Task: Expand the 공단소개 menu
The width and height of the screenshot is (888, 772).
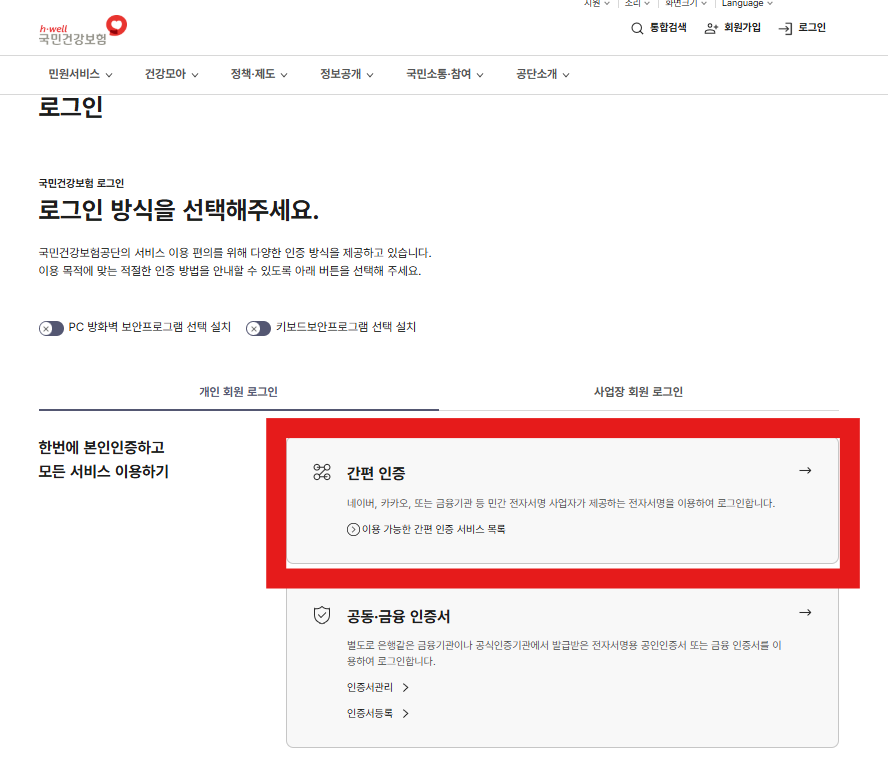Action: (x=543, y=74)
